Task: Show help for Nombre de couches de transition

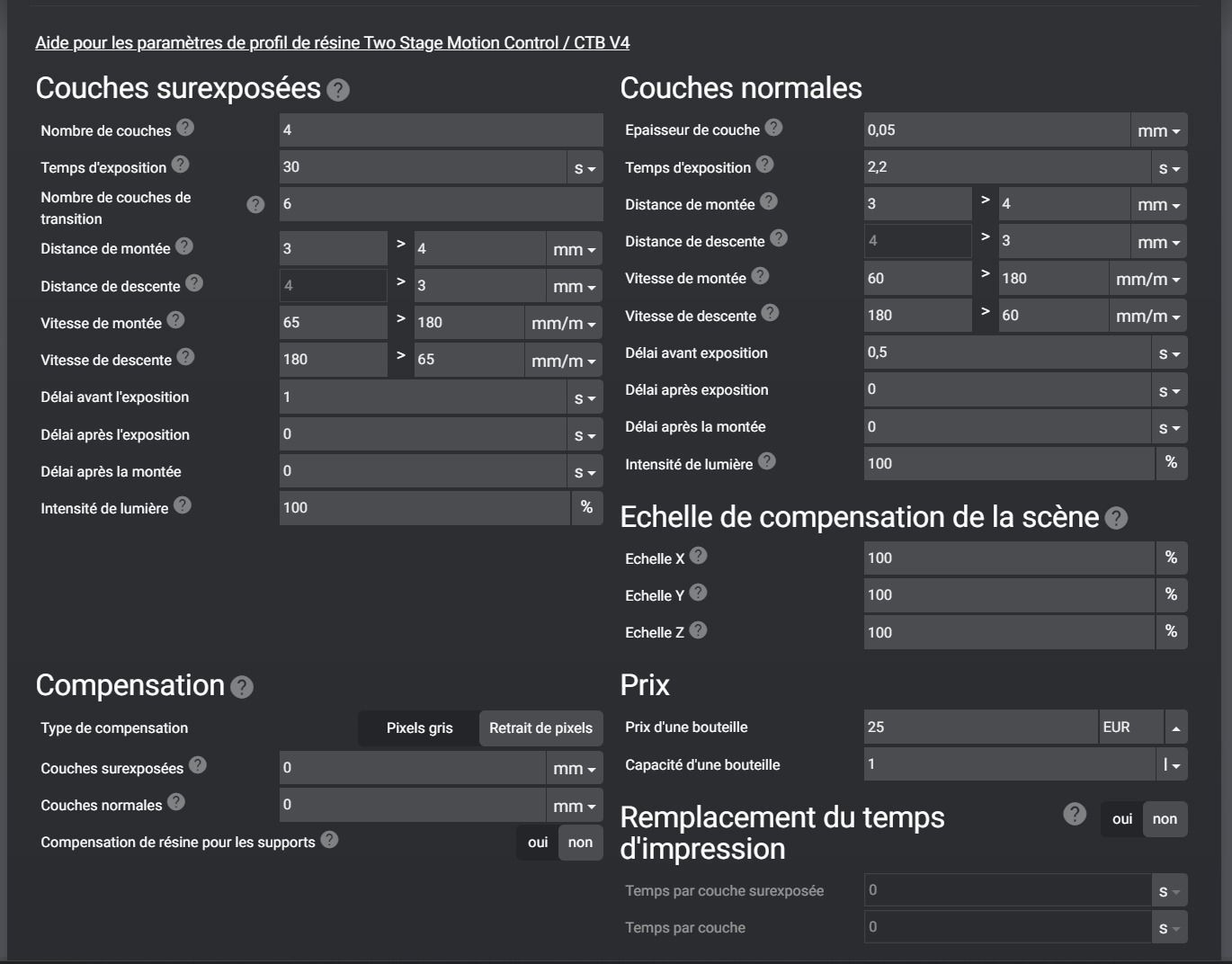Action: (x=255, y=205)
